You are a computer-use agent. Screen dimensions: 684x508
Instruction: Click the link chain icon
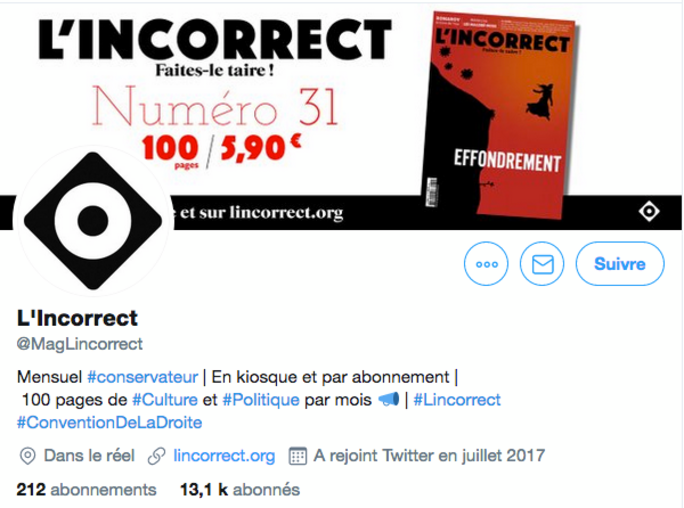pos(157,456)
